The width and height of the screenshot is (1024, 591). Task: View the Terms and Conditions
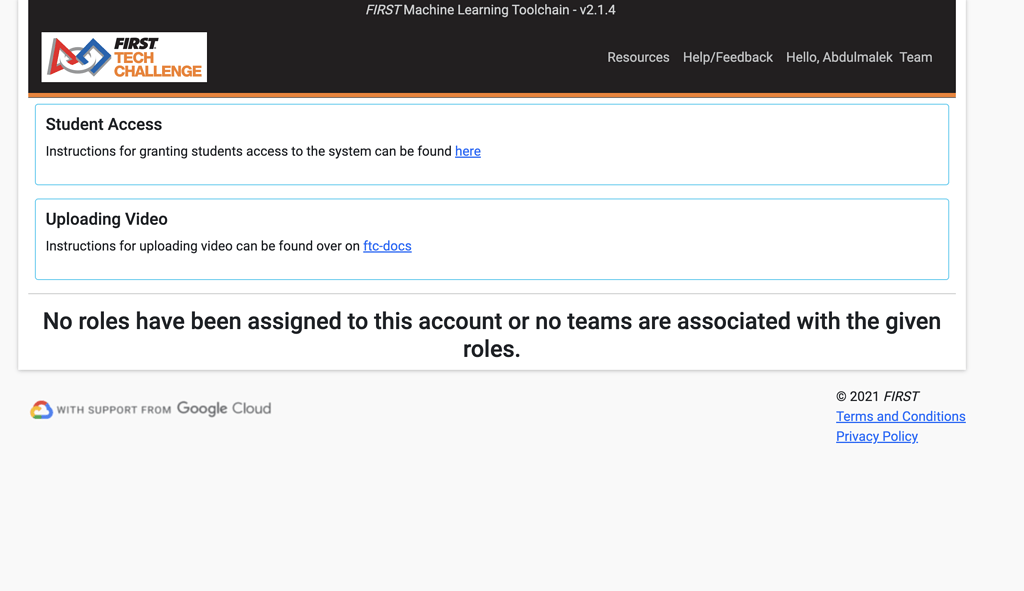[900, 416]
